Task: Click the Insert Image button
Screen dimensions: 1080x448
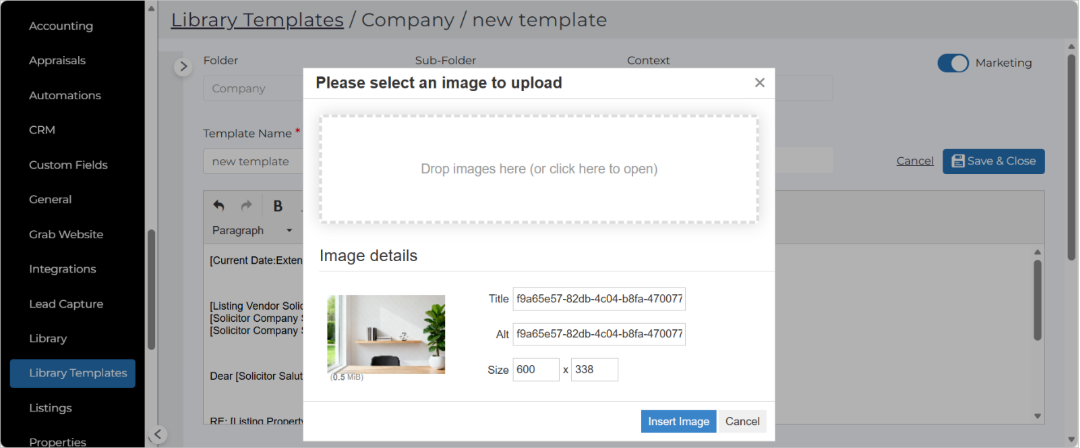Action: pyautogui.click(x=678, y=421)
